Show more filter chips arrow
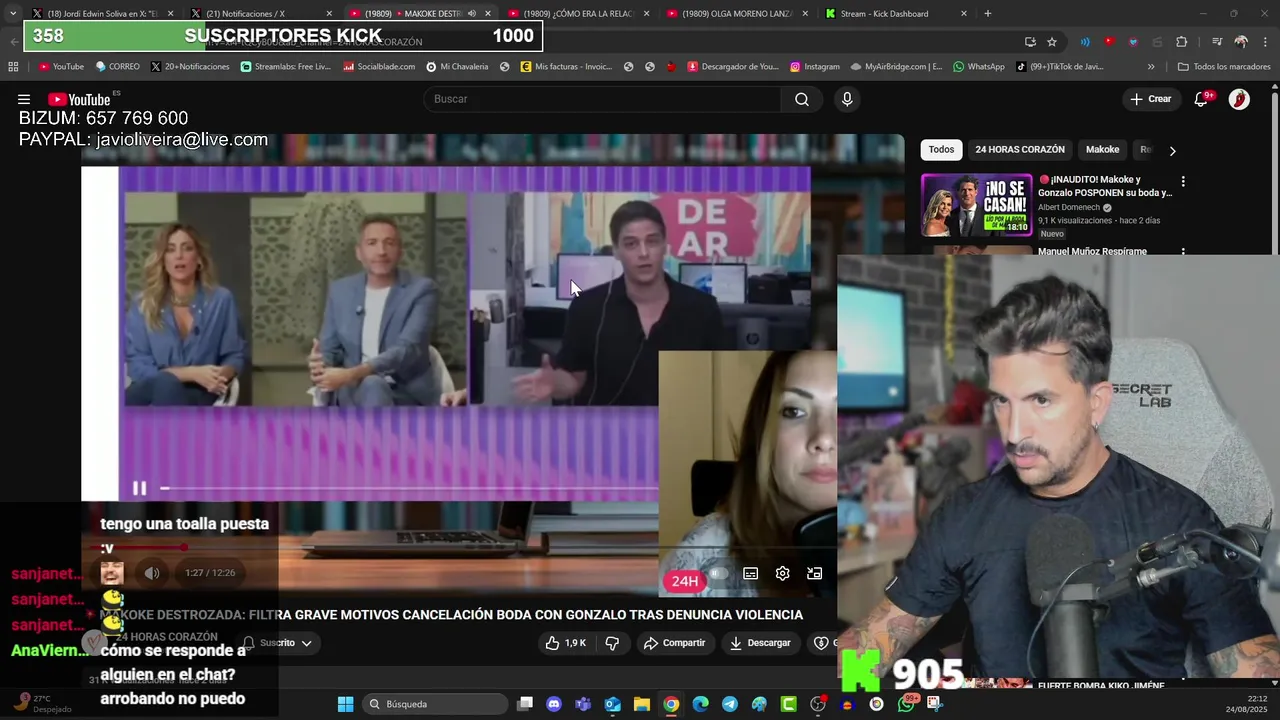The width and height of the screenshot is (1280, 720). (1172, 151)
